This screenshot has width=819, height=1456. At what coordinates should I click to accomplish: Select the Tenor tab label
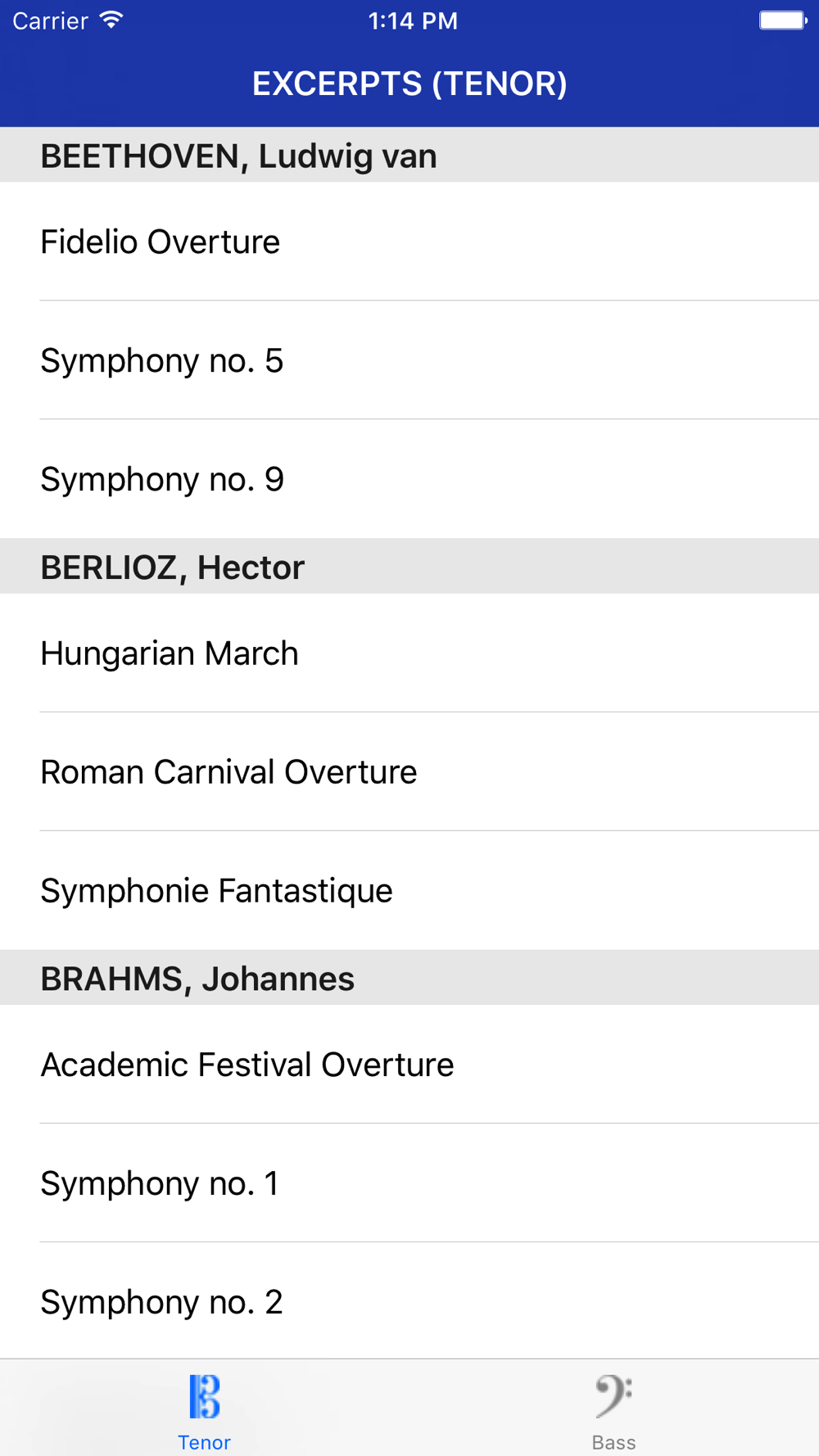point(204,1442)
